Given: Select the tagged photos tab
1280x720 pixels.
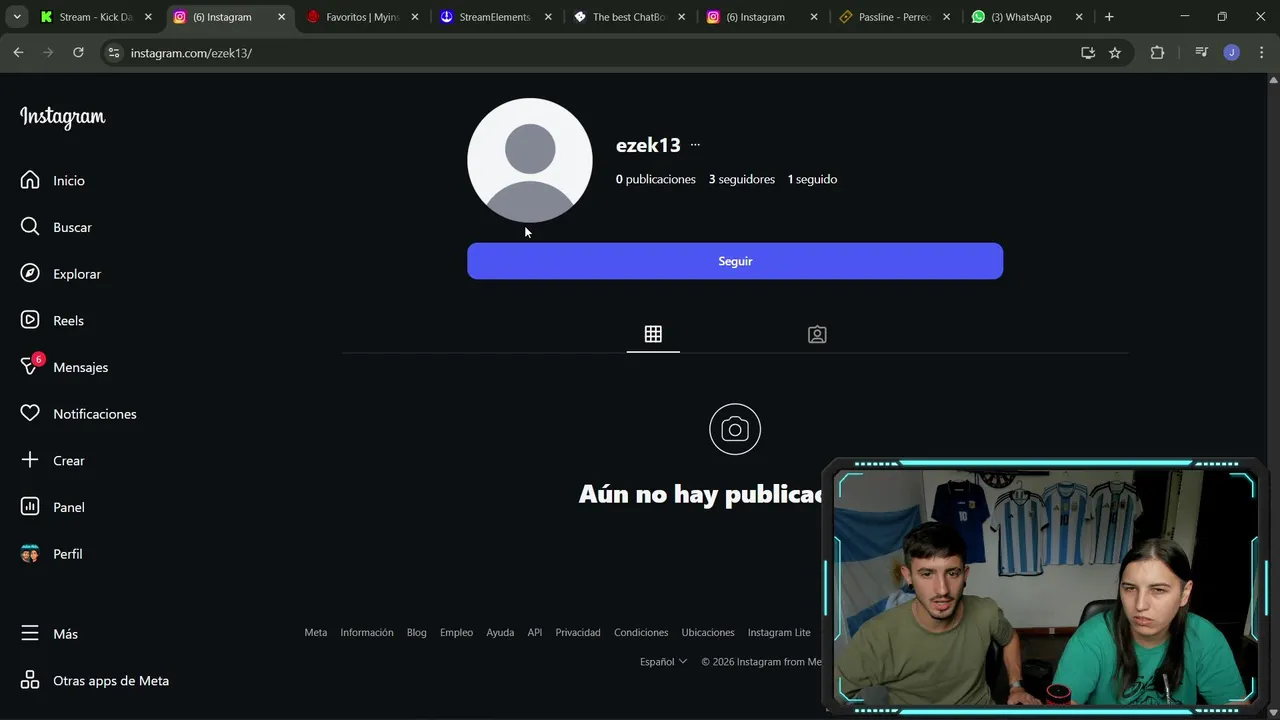Looking at the screenshot, I should point(817,334).
